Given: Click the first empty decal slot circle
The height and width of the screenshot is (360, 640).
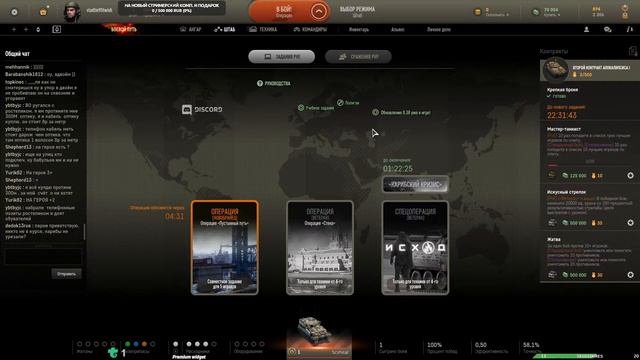Looking at the screenshot, I should (x=80, y=344).
